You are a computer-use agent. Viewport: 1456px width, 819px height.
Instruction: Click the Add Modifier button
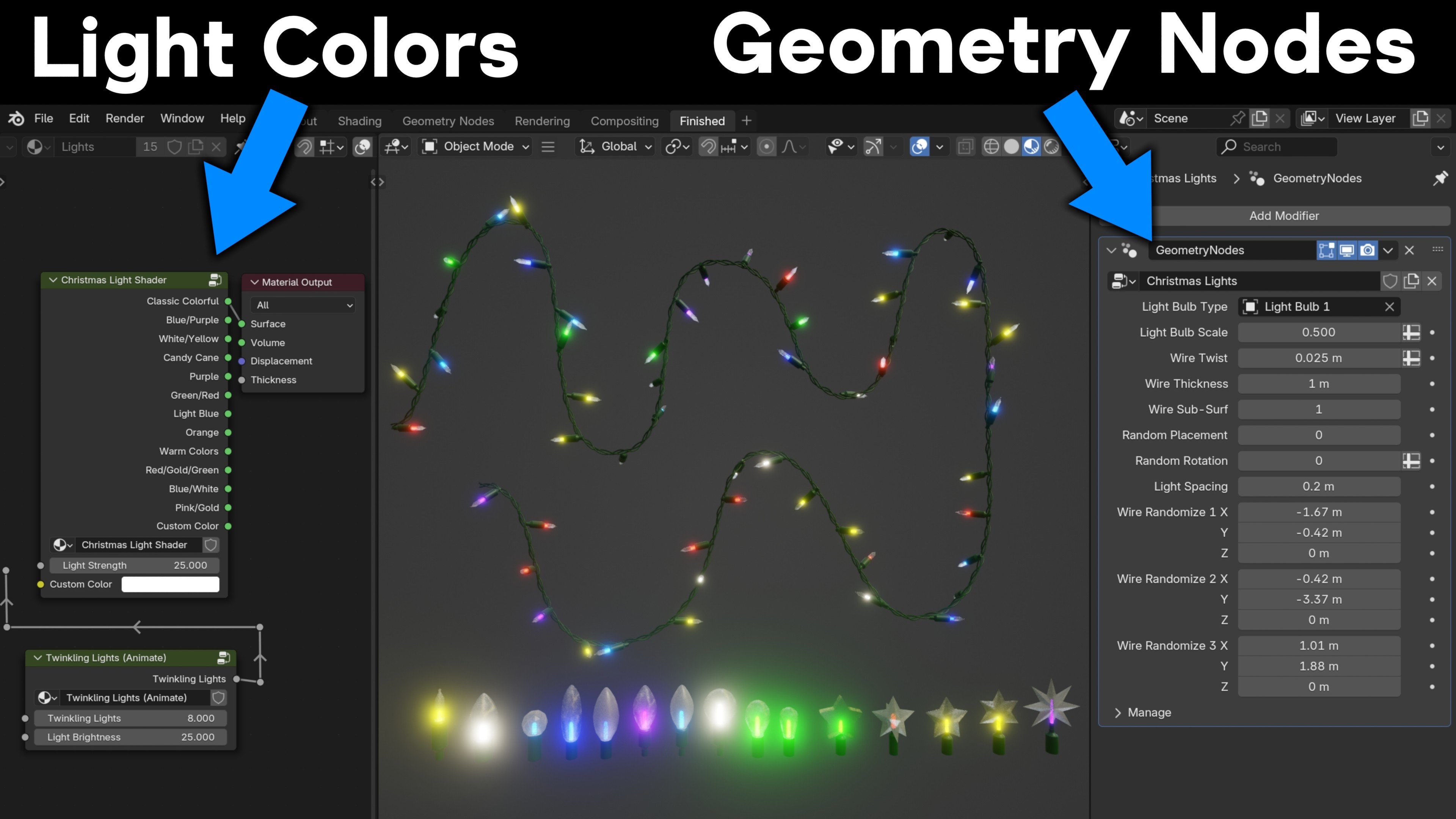point(1283,216)
